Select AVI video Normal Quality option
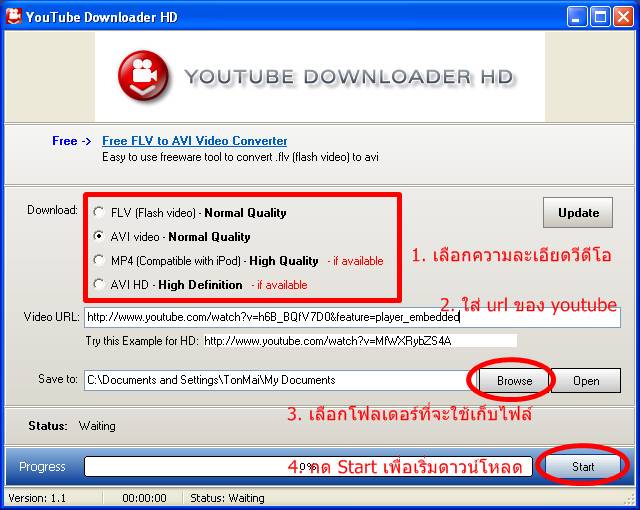 (x=98, y=236)
